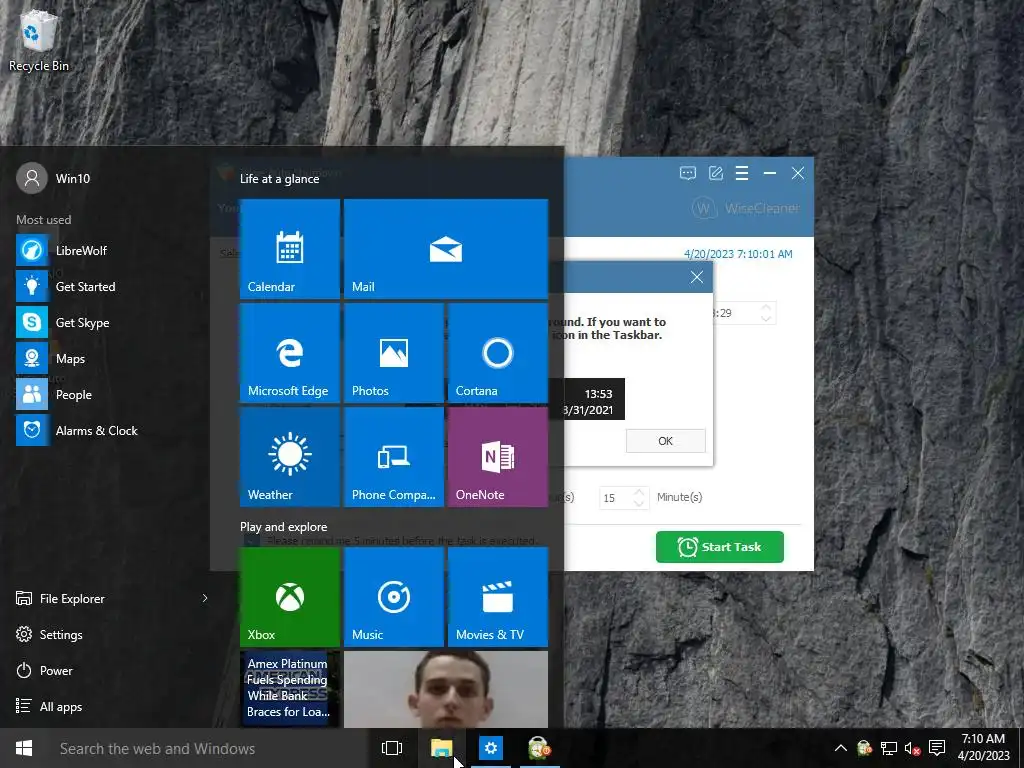This screenshot has height=768, width=1024.
Task: Click the Life at a glance heading
Action: [x=280, y=178]
